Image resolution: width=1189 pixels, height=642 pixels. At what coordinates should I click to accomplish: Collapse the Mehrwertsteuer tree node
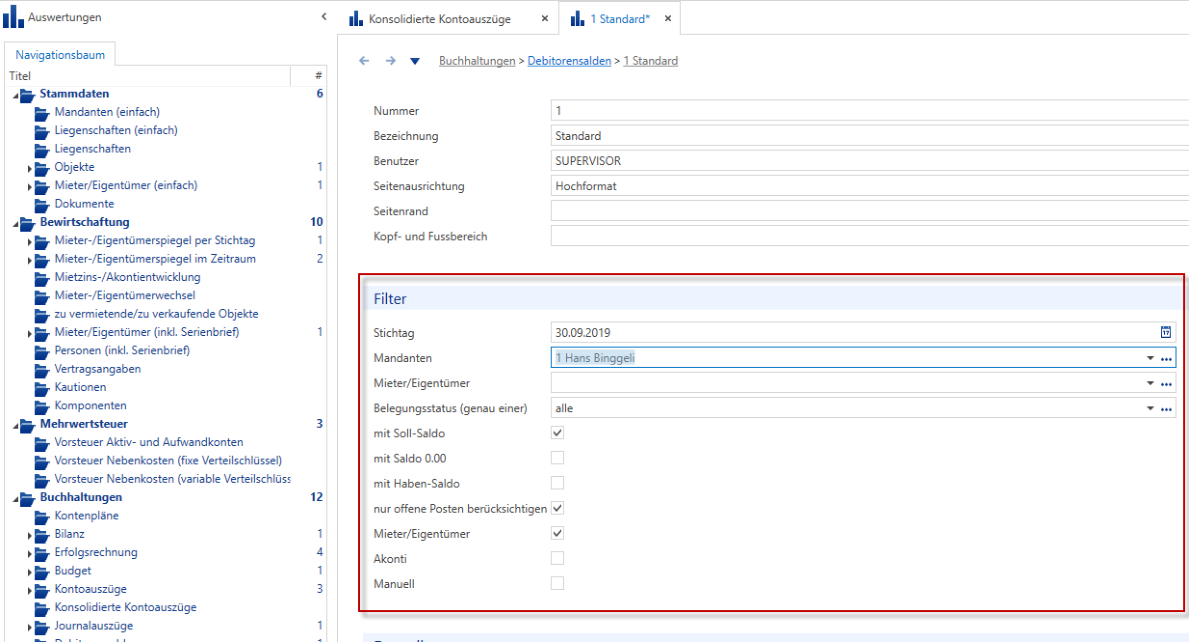point(15,426)
